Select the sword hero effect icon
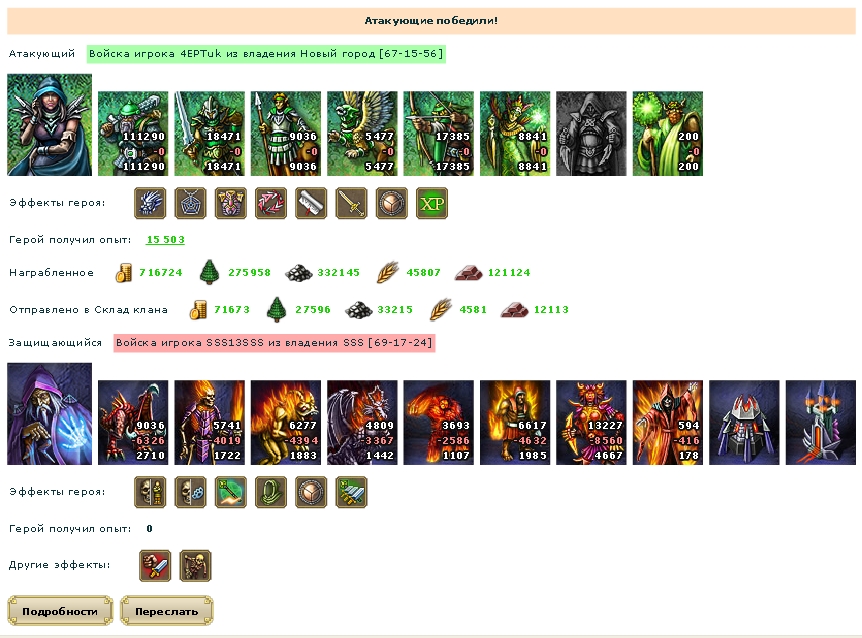Viewport: 862px width, 638px height. (351, 203)
